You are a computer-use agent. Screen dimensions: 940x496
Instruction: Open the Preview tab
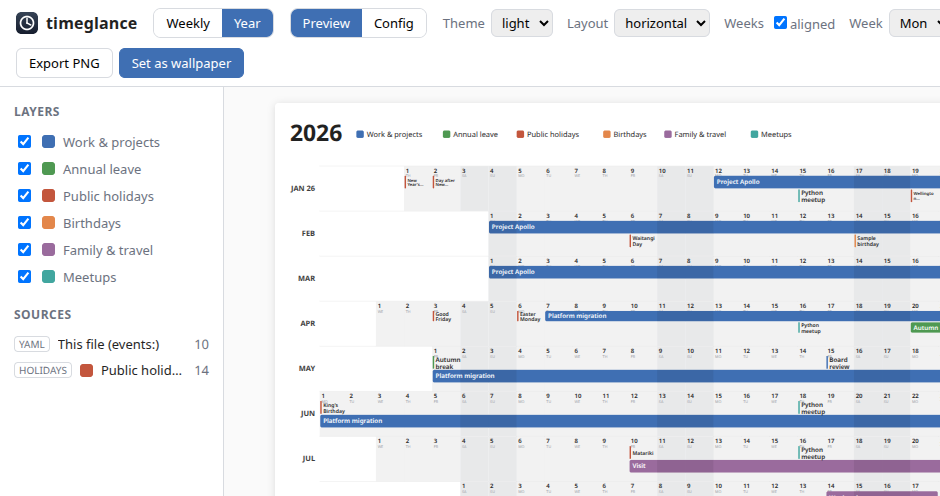pyautogui.click(x=326, y=23)
